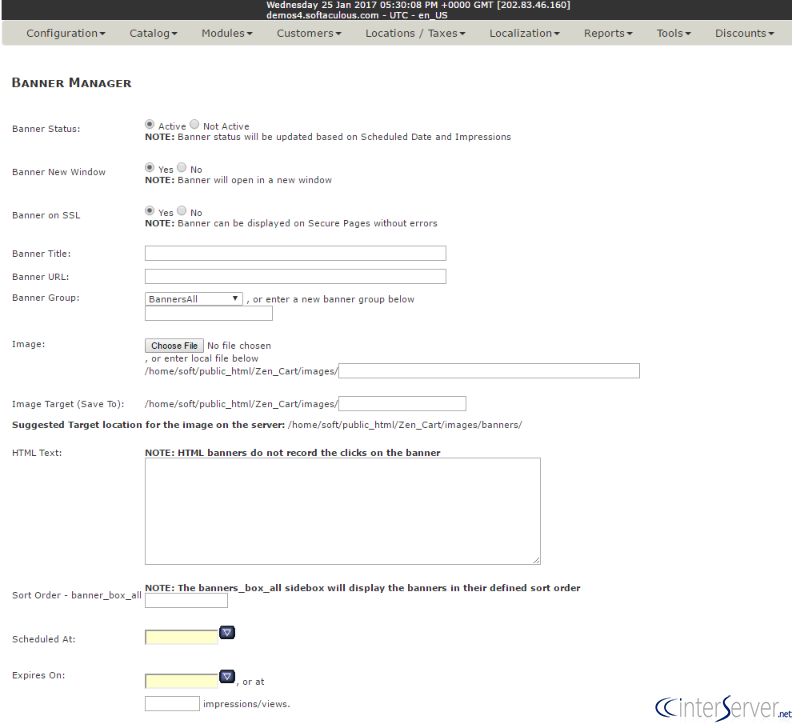Open the Modules menu
This screenshot has width=792, height=724.
pos(227,33)
